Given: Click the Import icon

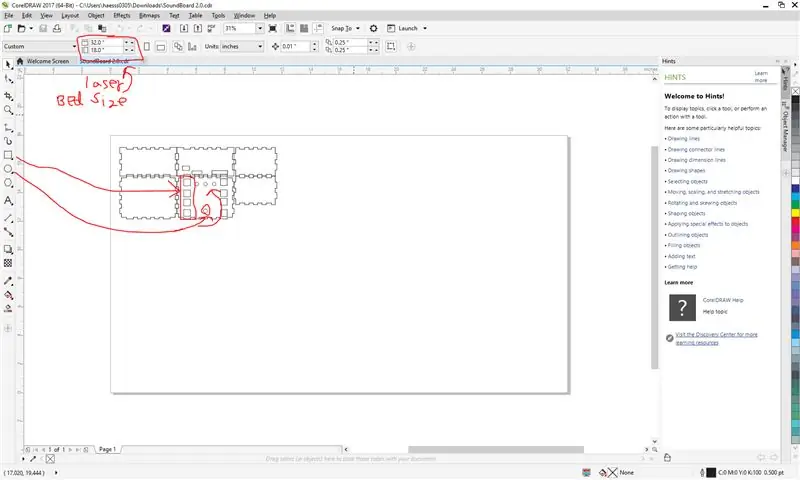Looking at the screenshot, I should click(184, 29).
